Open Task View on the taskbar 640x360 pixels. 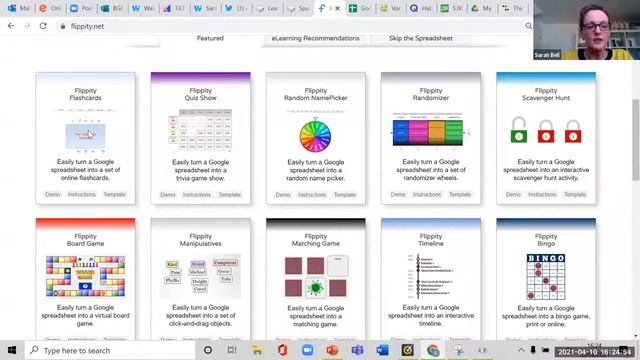coord(232,350)
